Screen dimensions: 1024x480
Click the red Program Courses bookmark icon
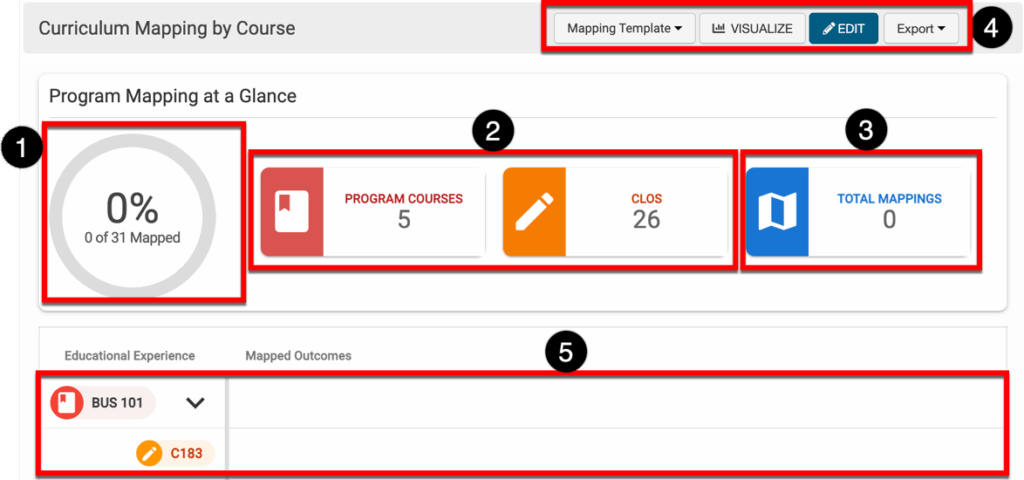pyautogui.click(x=292, y=211)
